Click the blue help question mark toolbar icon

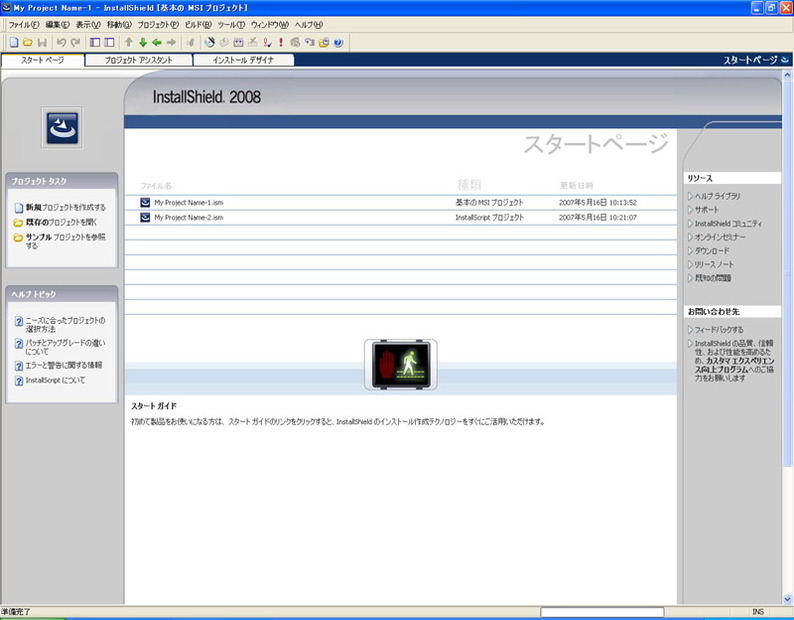pos(338,43)
